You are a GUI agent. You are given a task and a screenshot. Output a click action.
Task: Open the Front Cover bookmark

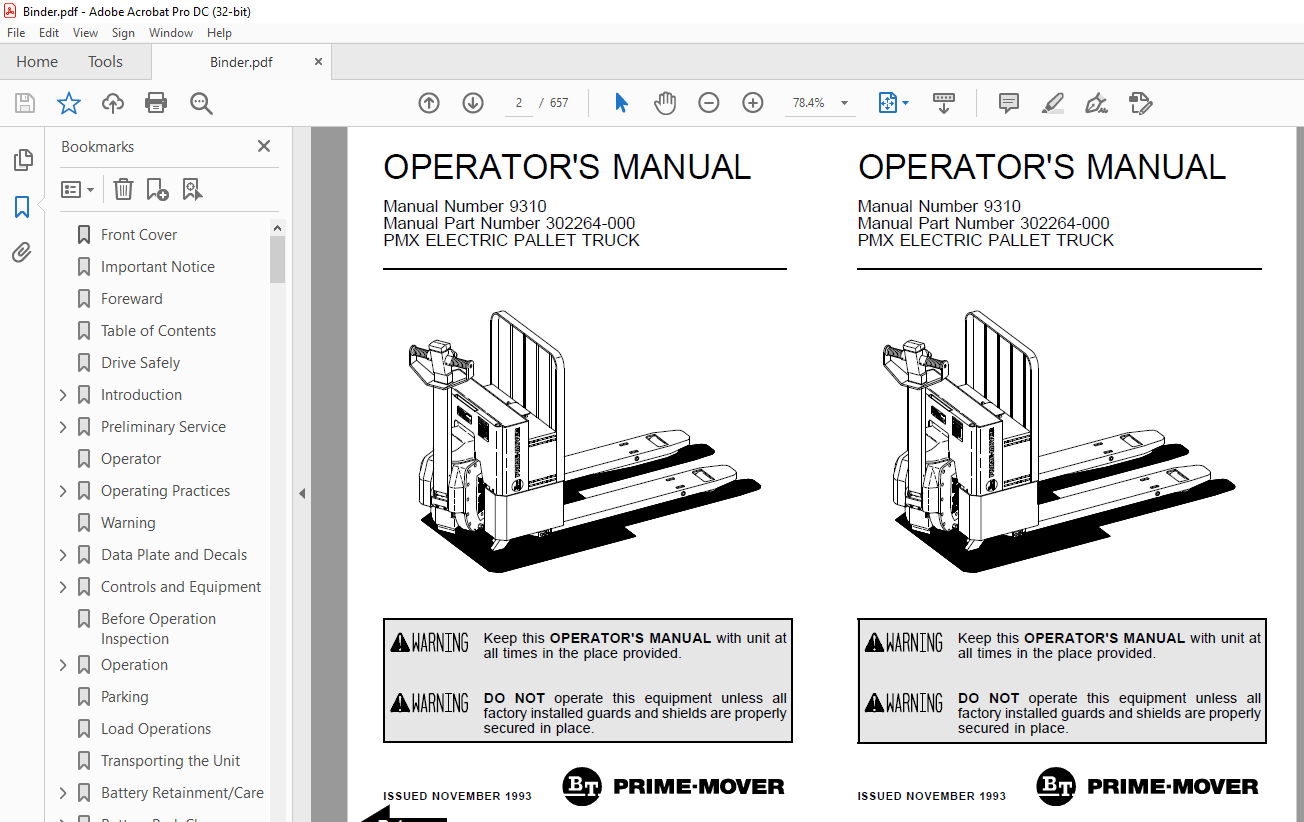coord(139,235)
